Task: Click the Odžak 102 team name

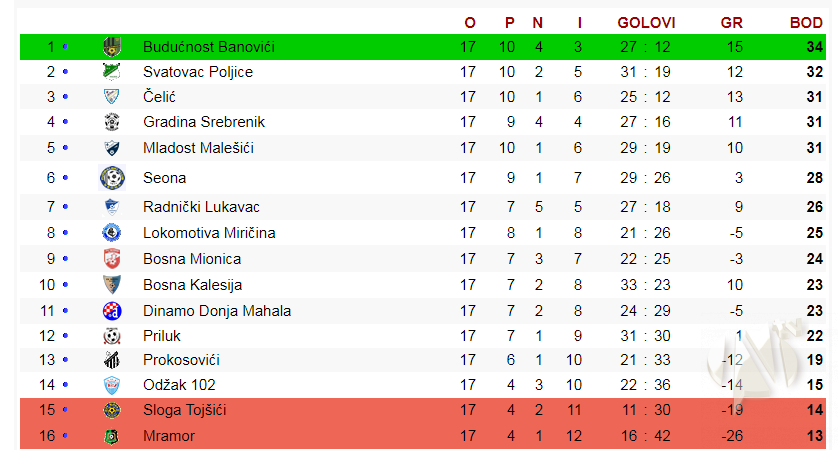Action: [179, 385]
